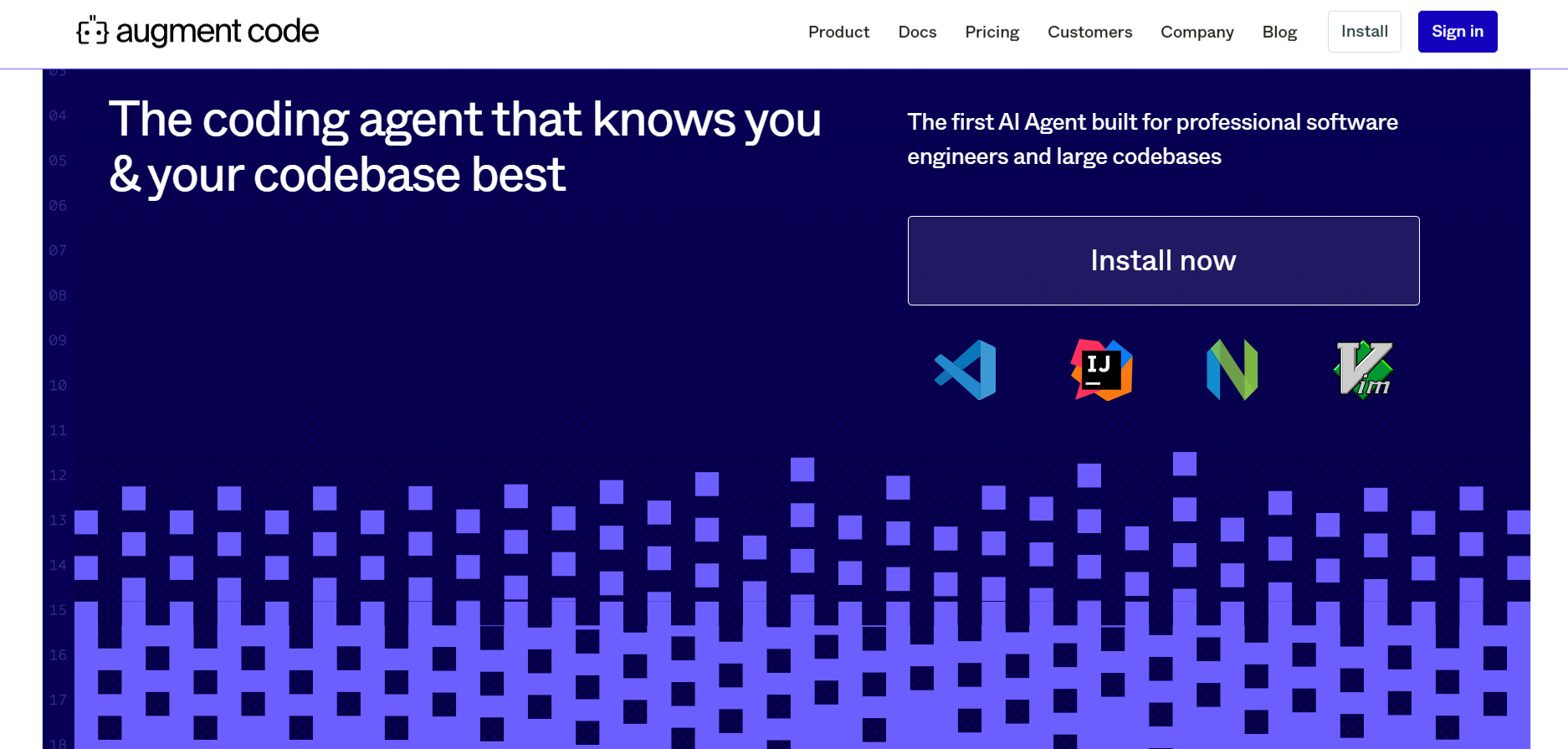Open the Neovim icon
Viewport: 1568px width, 749px height.
1232,370
